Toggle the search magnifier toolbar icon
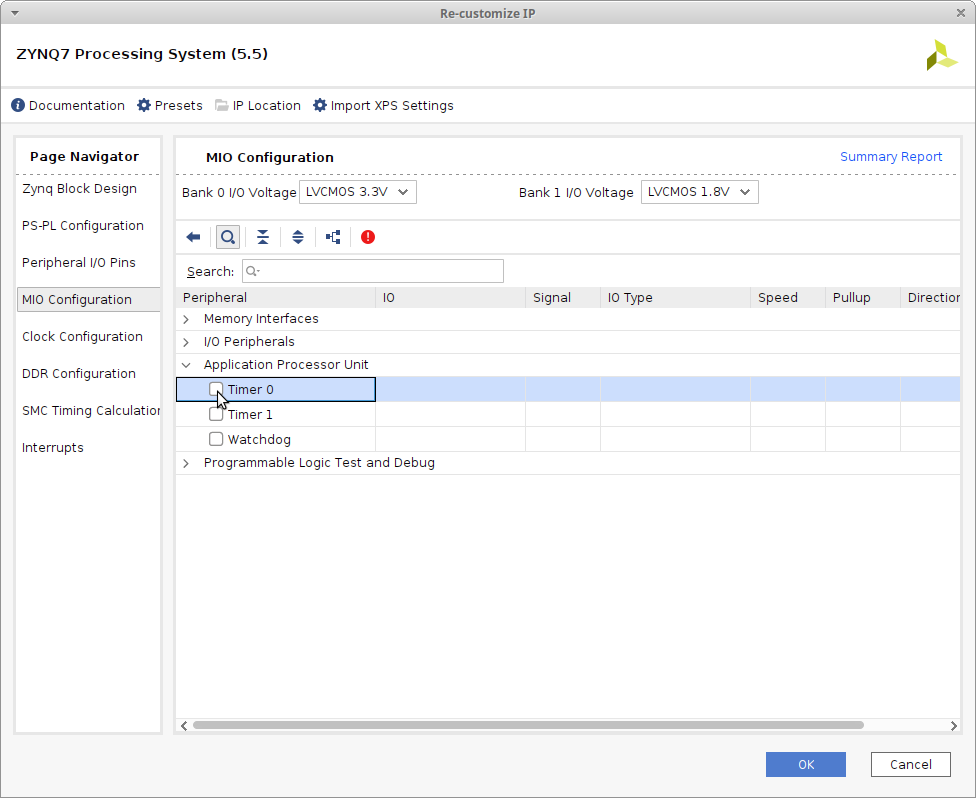This screenshot has width=976, height=798. point(228,237)
